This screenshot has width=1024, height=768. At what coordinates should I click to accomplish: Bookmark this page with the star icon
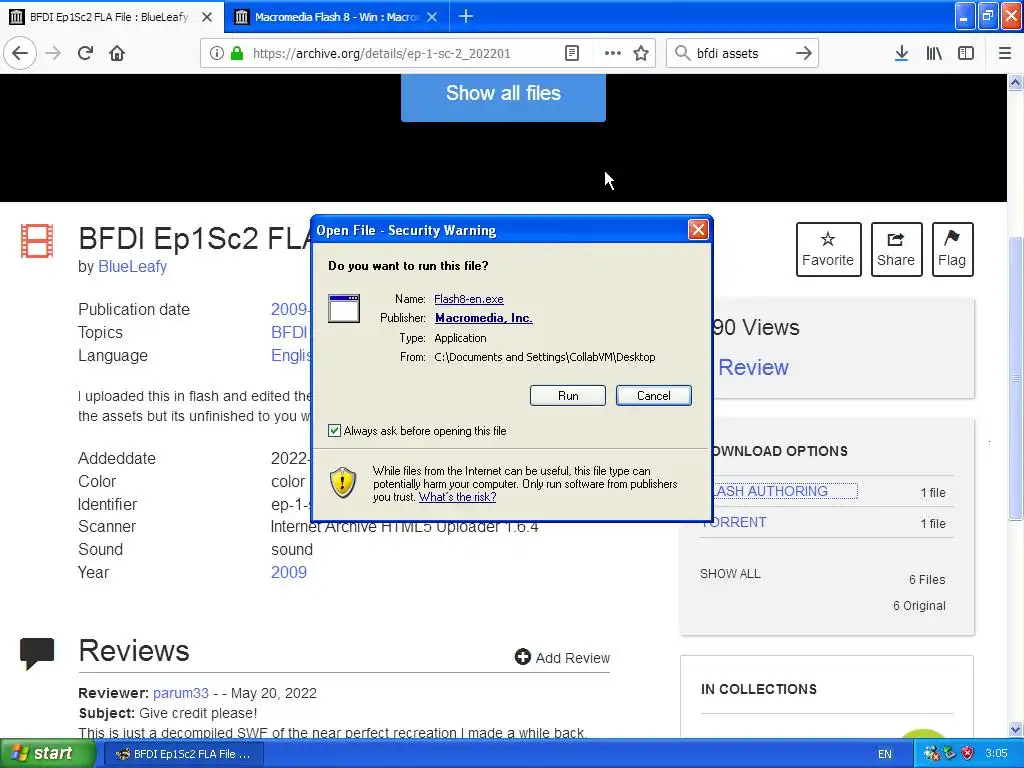click(x=641, y=54)
